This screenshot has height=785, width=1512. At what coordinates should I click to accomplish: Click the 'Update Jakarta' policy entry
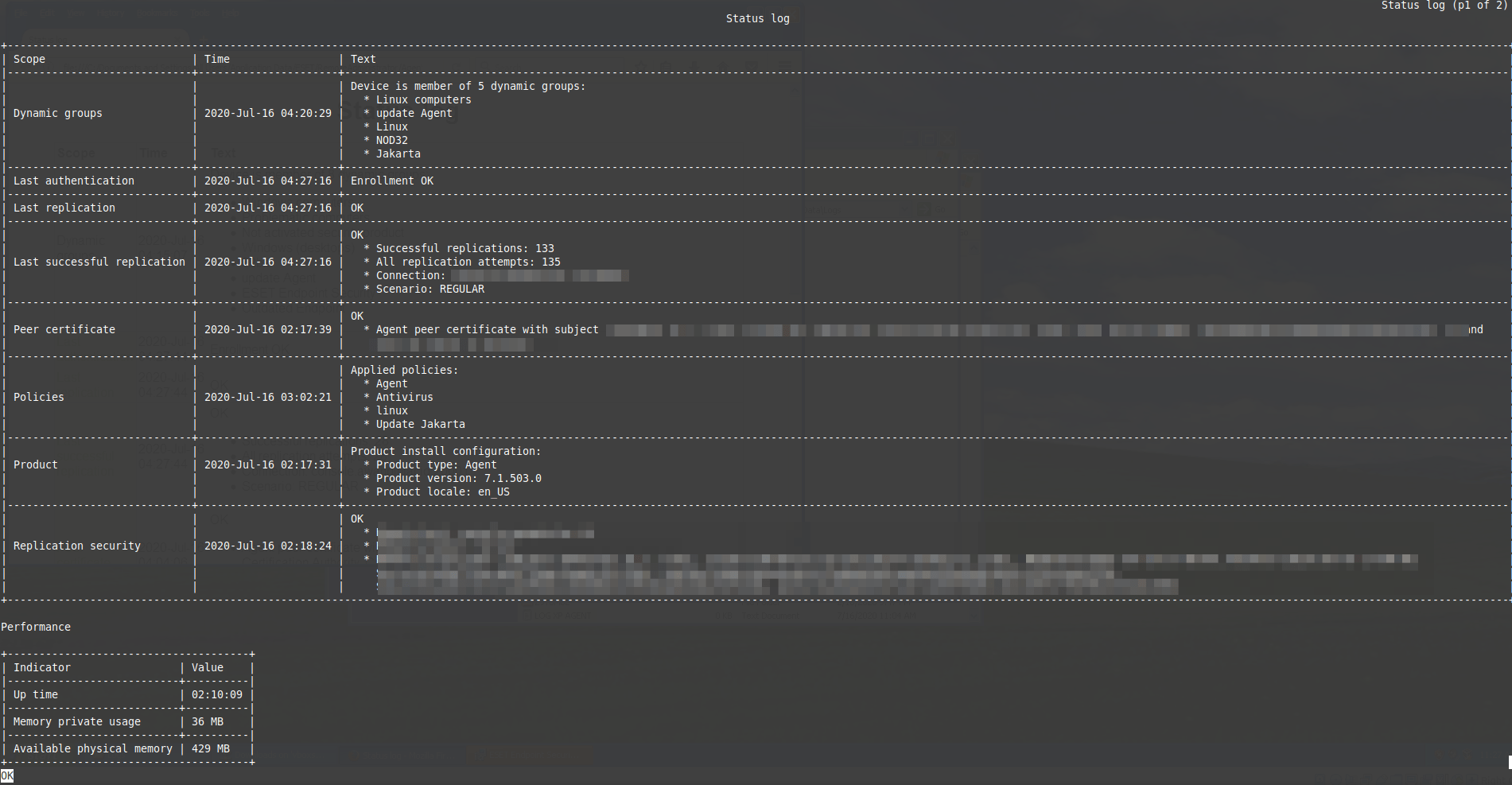[420, 424]
